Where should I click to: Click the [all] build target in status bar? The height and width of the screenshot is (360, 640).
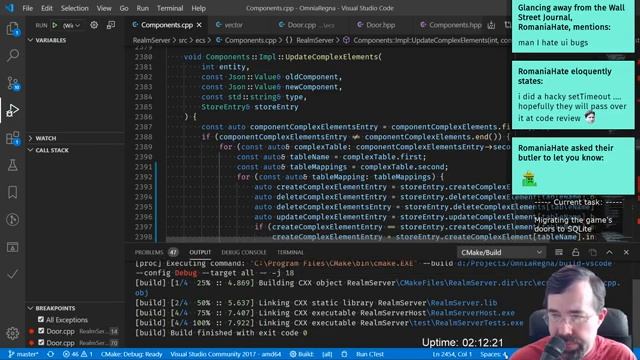pyautogui.click(x=327, y=354)
